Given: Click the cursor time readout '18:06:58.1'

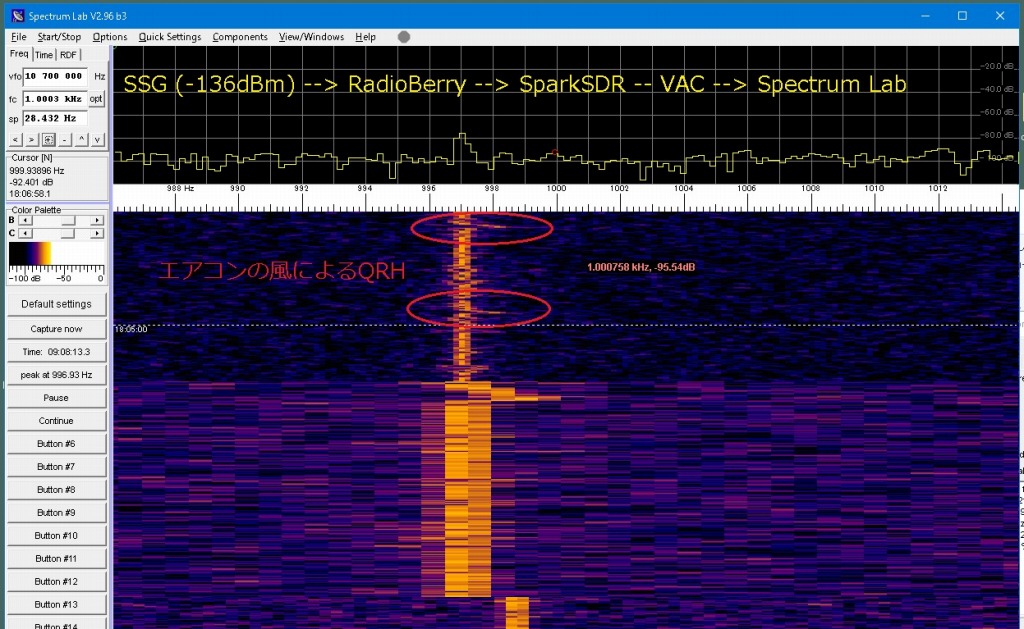Looking at the screenshot, I should tap(29, 194).
